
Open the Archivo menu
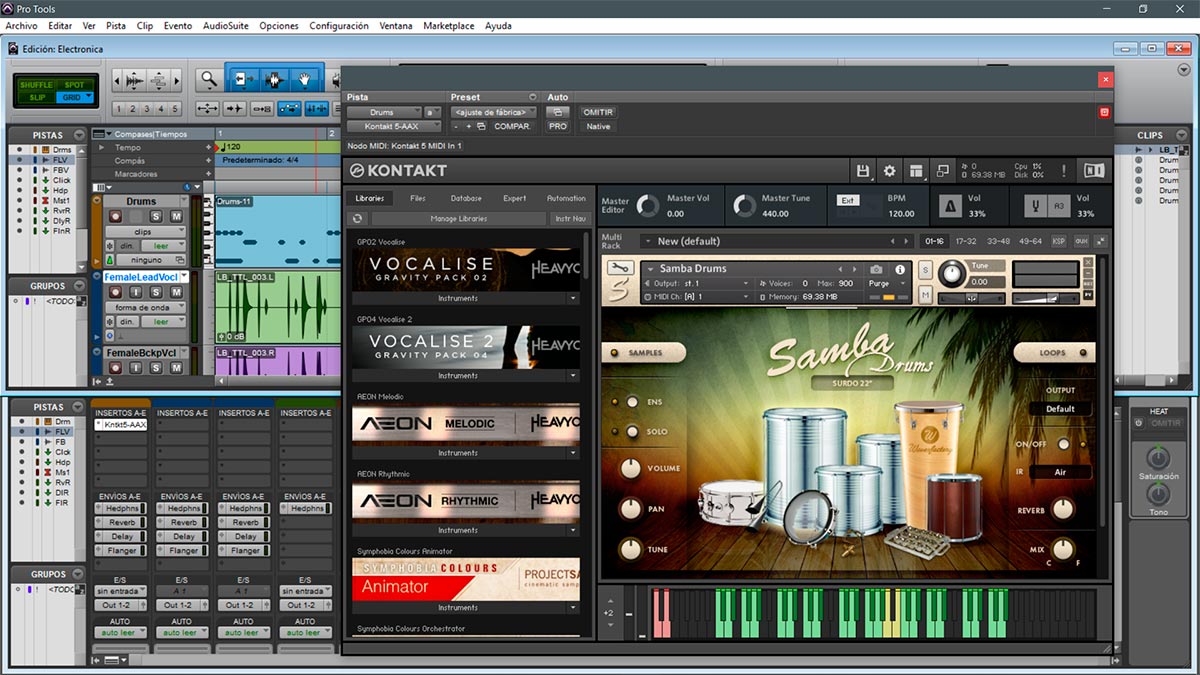[21, 26]
